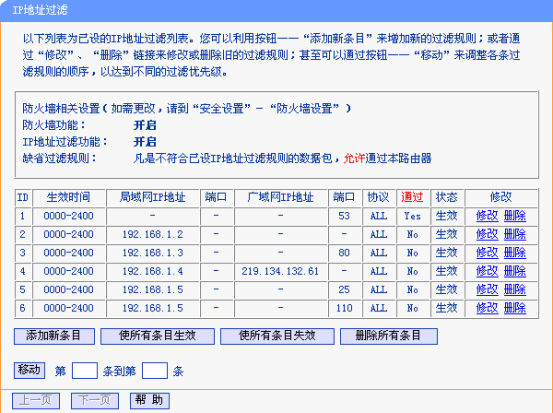Click the 移动 button
Image resolution: width=553 pixels, height=413 pixels.
pos(29,370)
